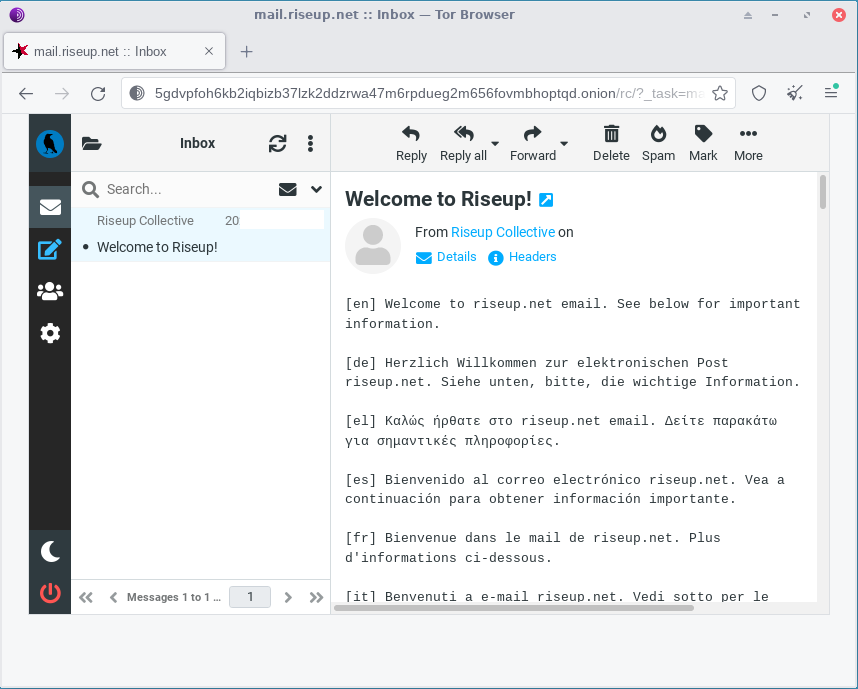Delete the message with trash icon
The width and height of the screenshot is (858, 689).
coord(611,143)
